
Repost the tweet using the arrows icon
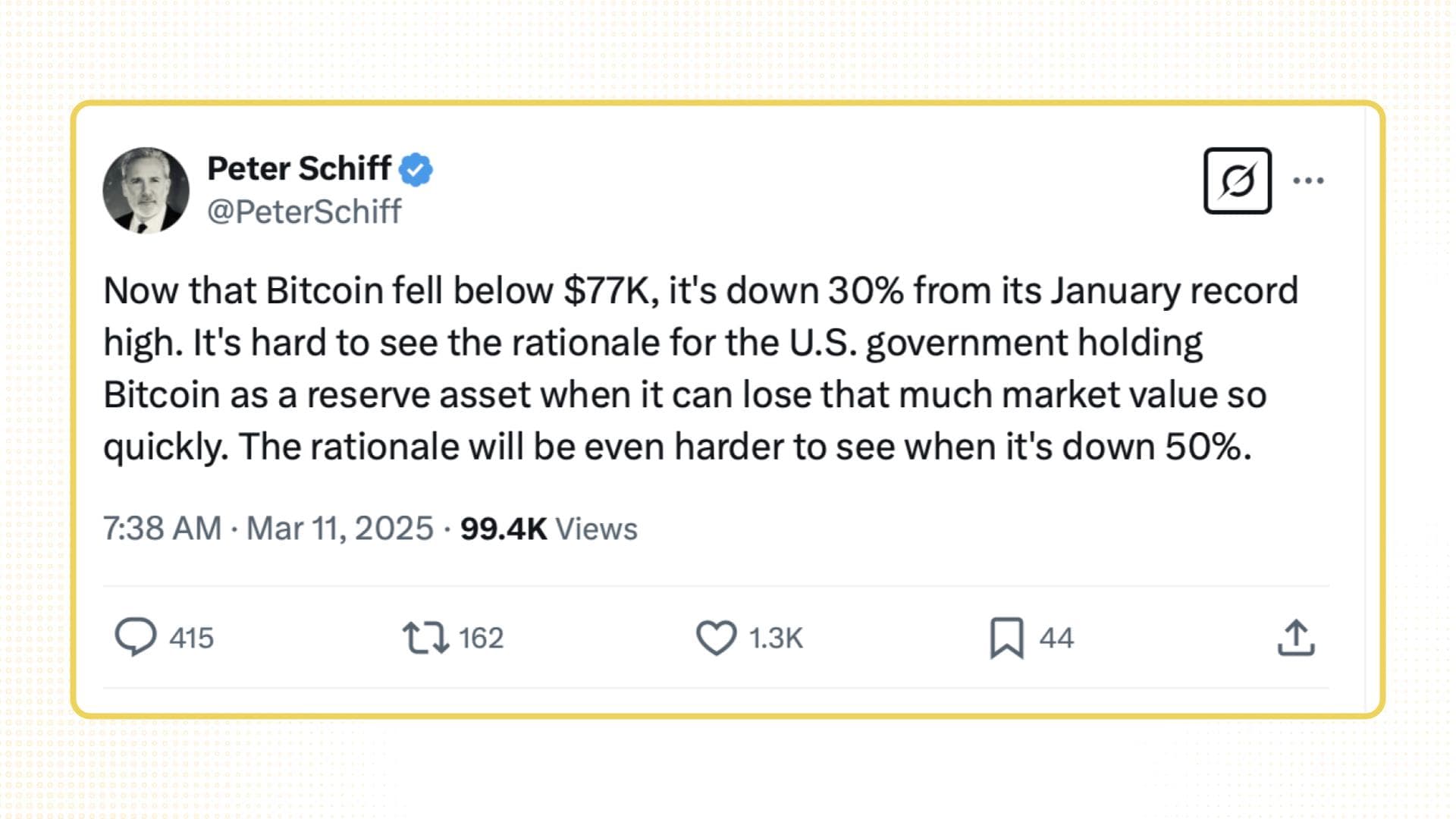[x=425, y=638]
